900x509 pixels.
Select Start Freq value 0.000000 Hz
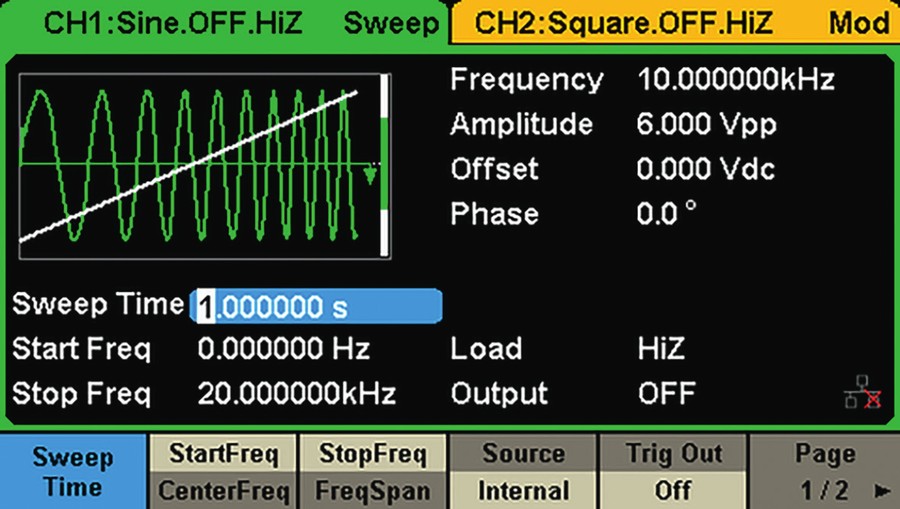tap(284, 348)
